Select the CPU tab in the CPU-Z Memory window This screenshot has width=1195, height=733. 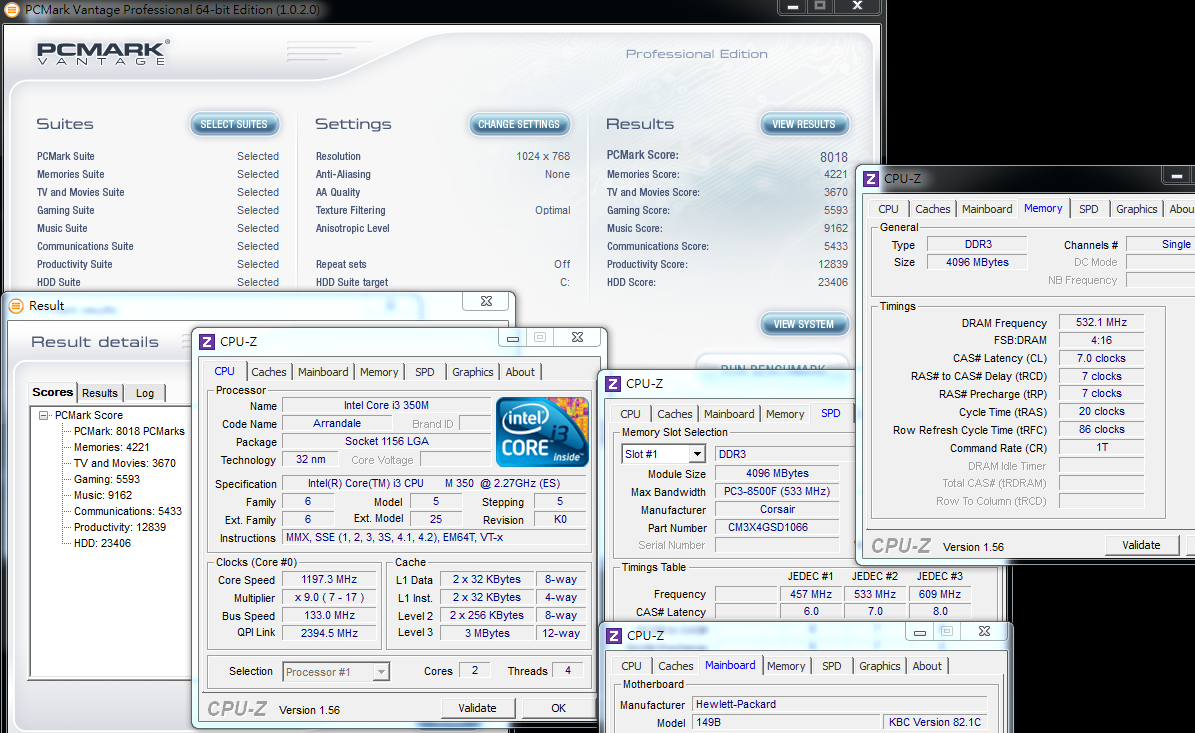[888, 209]
